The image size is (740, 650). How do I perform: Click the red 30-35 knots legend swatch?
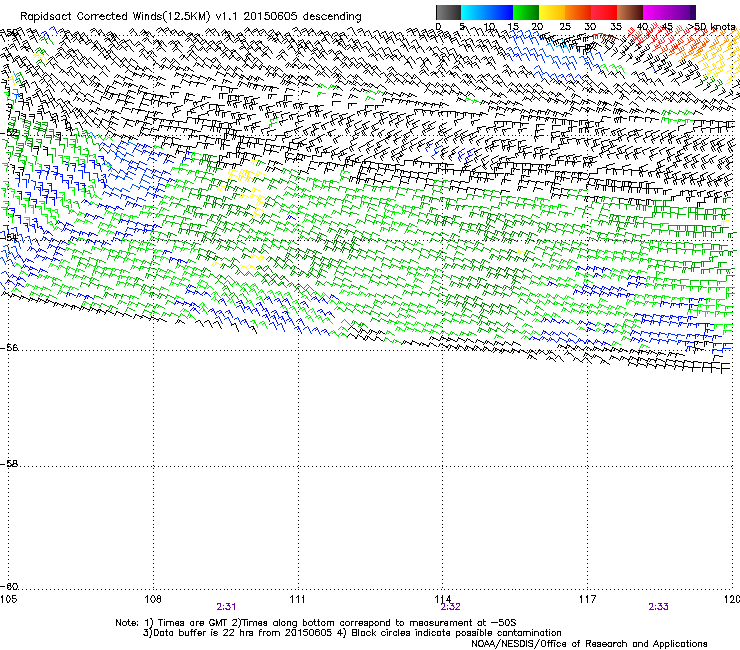pos(604,12)
